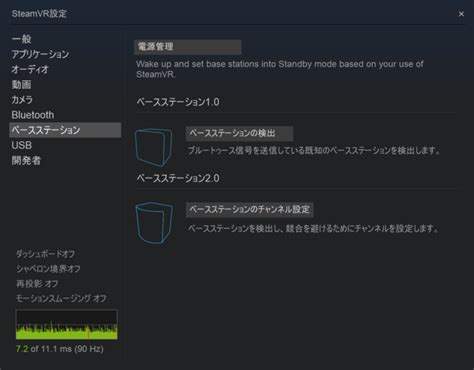Open the 電源管理 power management button
Screen dimensions: 474x370
click(188, 47)
